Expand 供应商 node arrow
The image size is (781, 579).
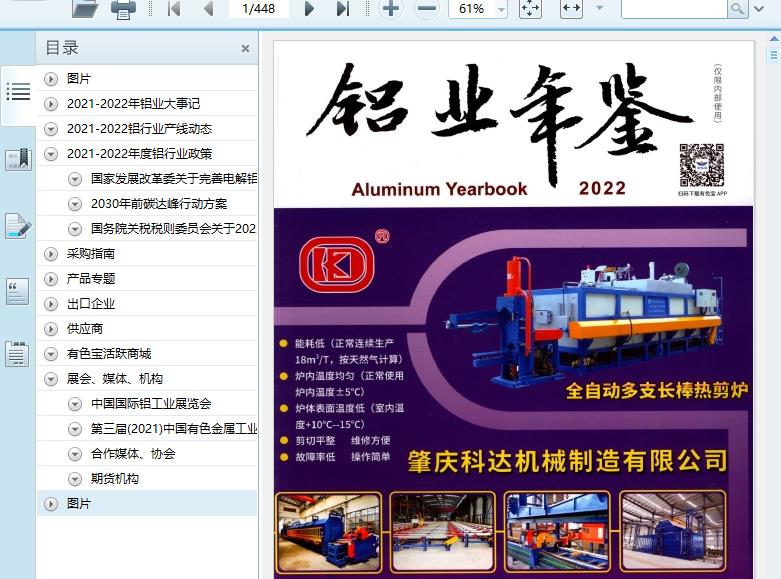[x=51, y=329]
